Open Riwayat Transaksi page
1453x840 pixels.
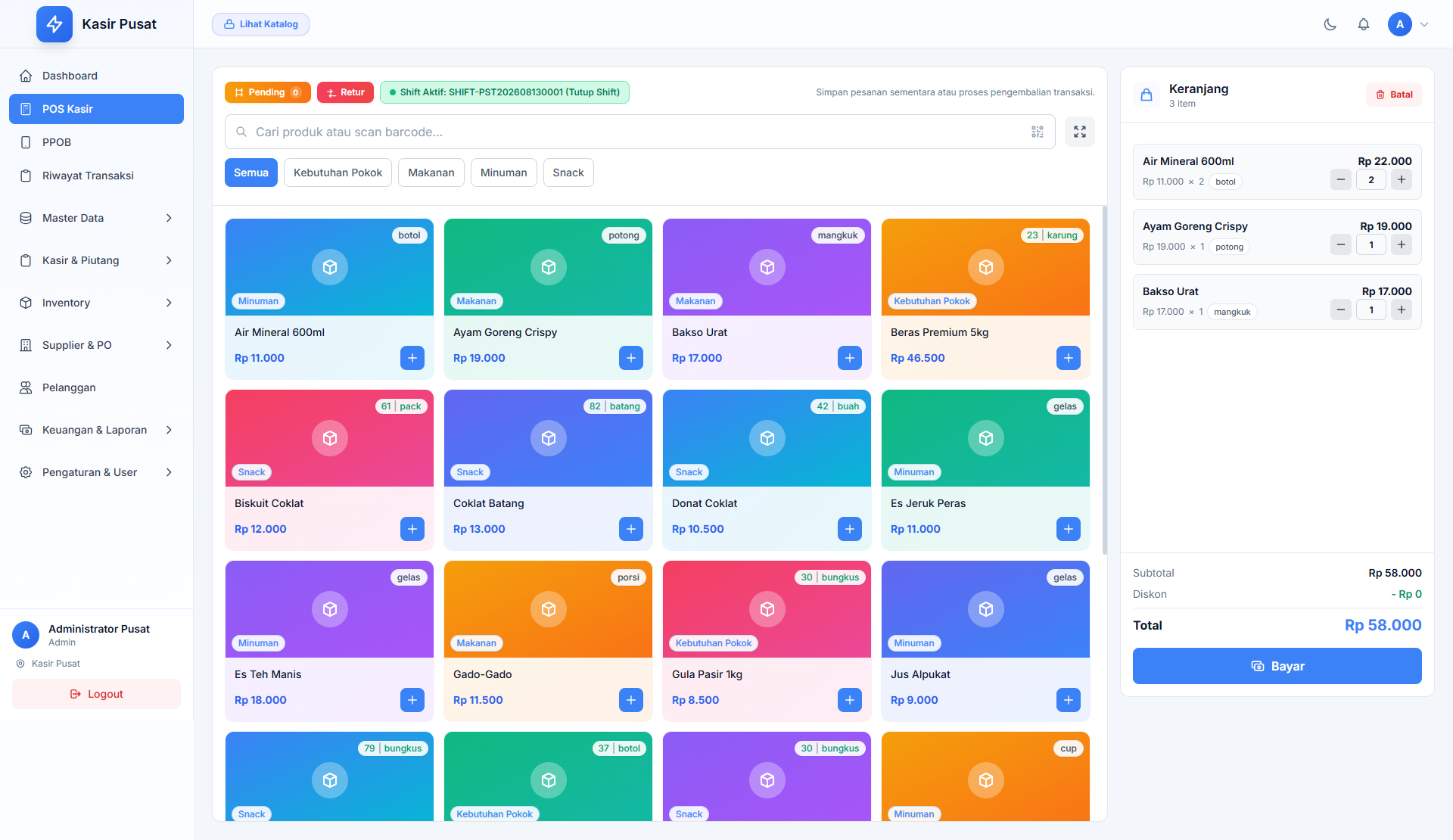tap(96, 176)
